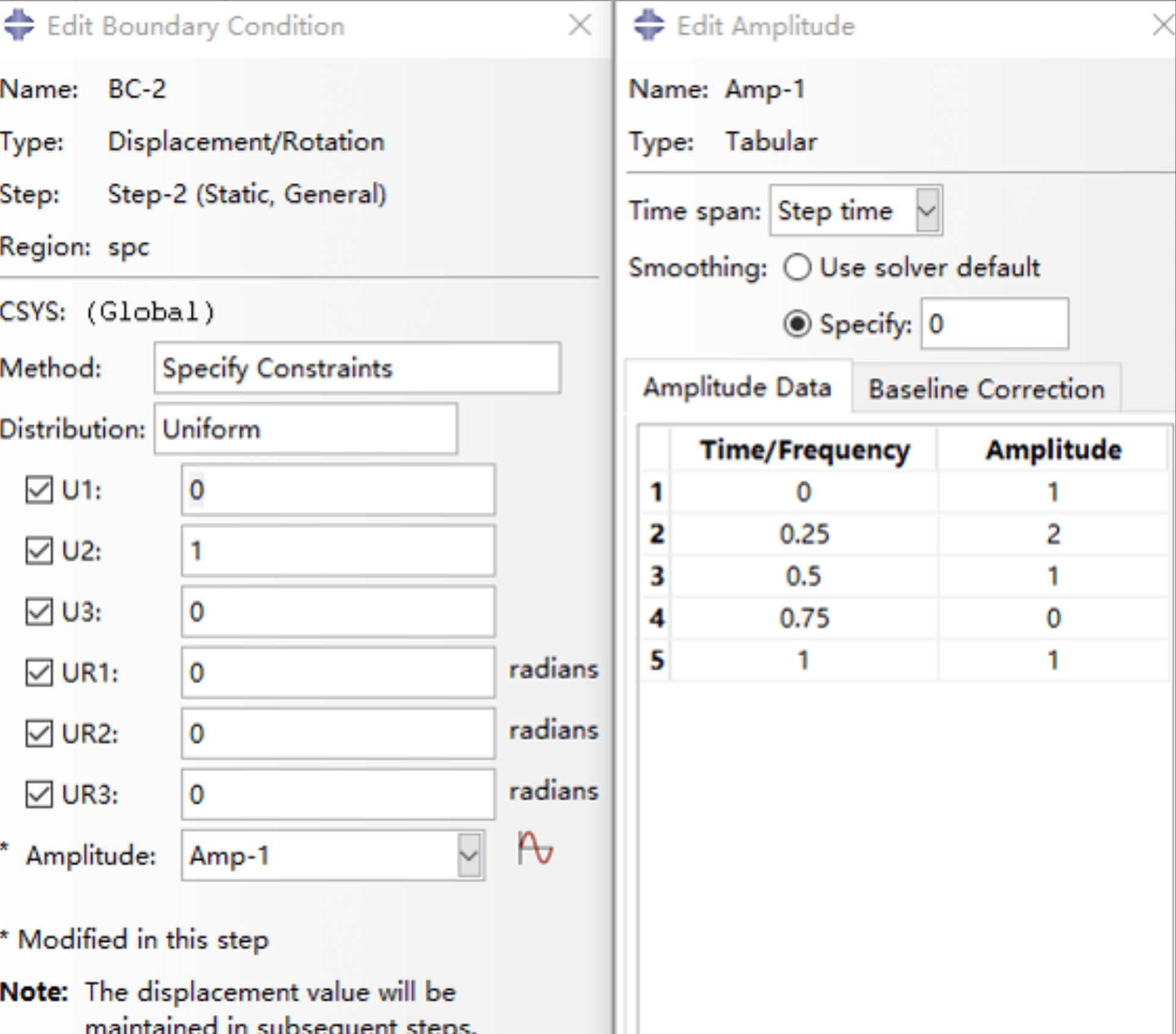Select row 2 header in amplitude table
The image size is (1176, 1034).
(656, 534)
